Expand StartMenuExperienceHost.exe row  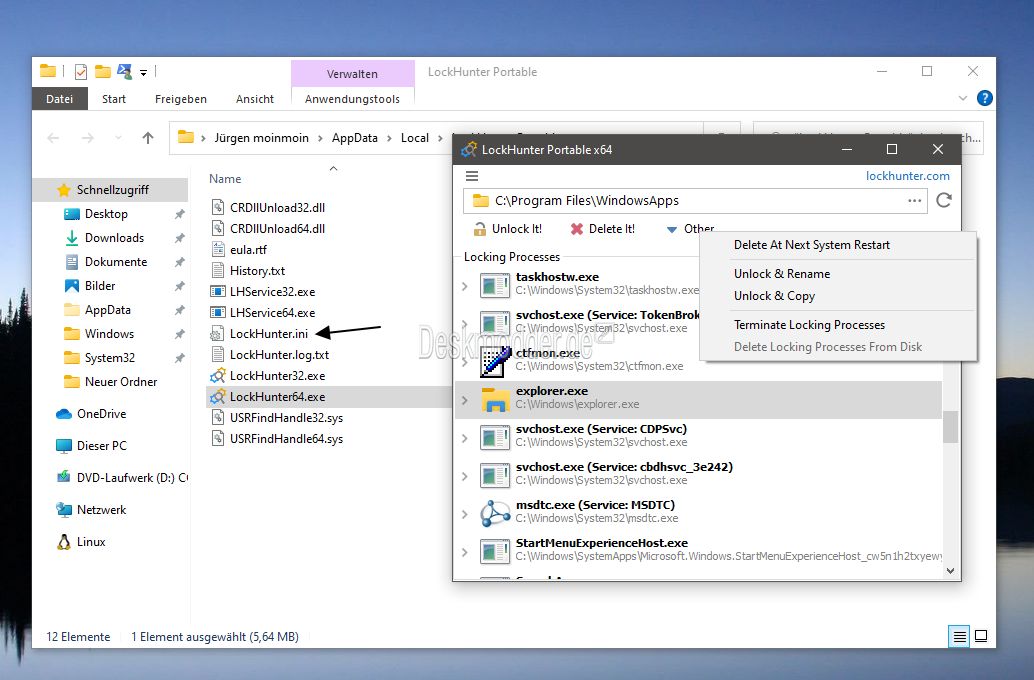[465, 552]
